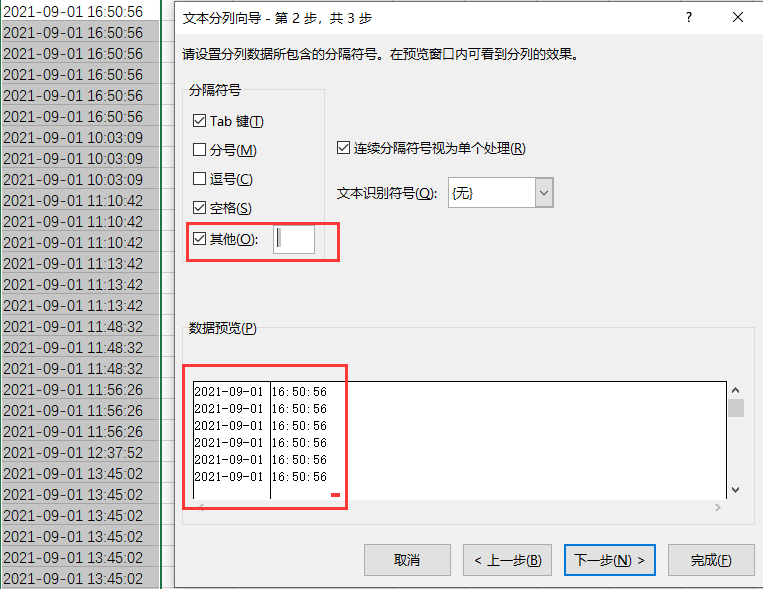Click the 其他 custom delimiter input box
This screenshot has width=763, height=589.
pyautogui.click(x=294, y=239)
